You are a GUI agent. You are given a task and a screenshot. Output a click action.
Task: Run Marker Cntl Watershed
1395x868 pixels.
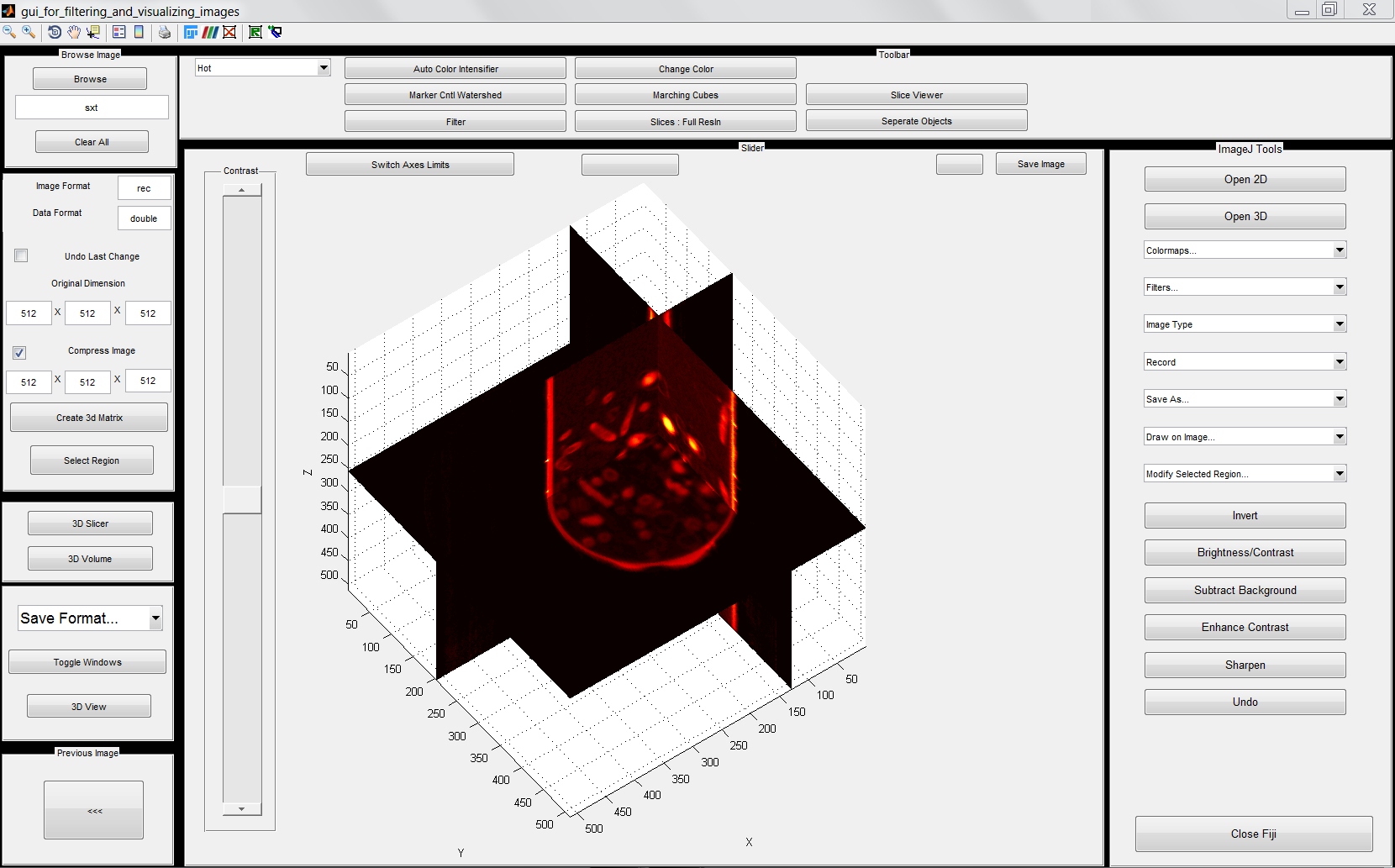[455, 95]
